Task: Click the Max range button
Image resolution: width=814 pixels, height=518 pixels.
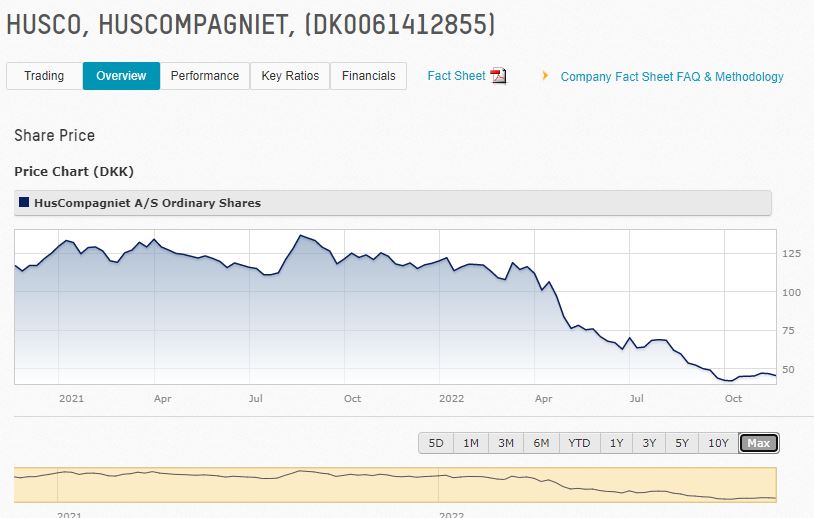Action: tap(758, 443)
